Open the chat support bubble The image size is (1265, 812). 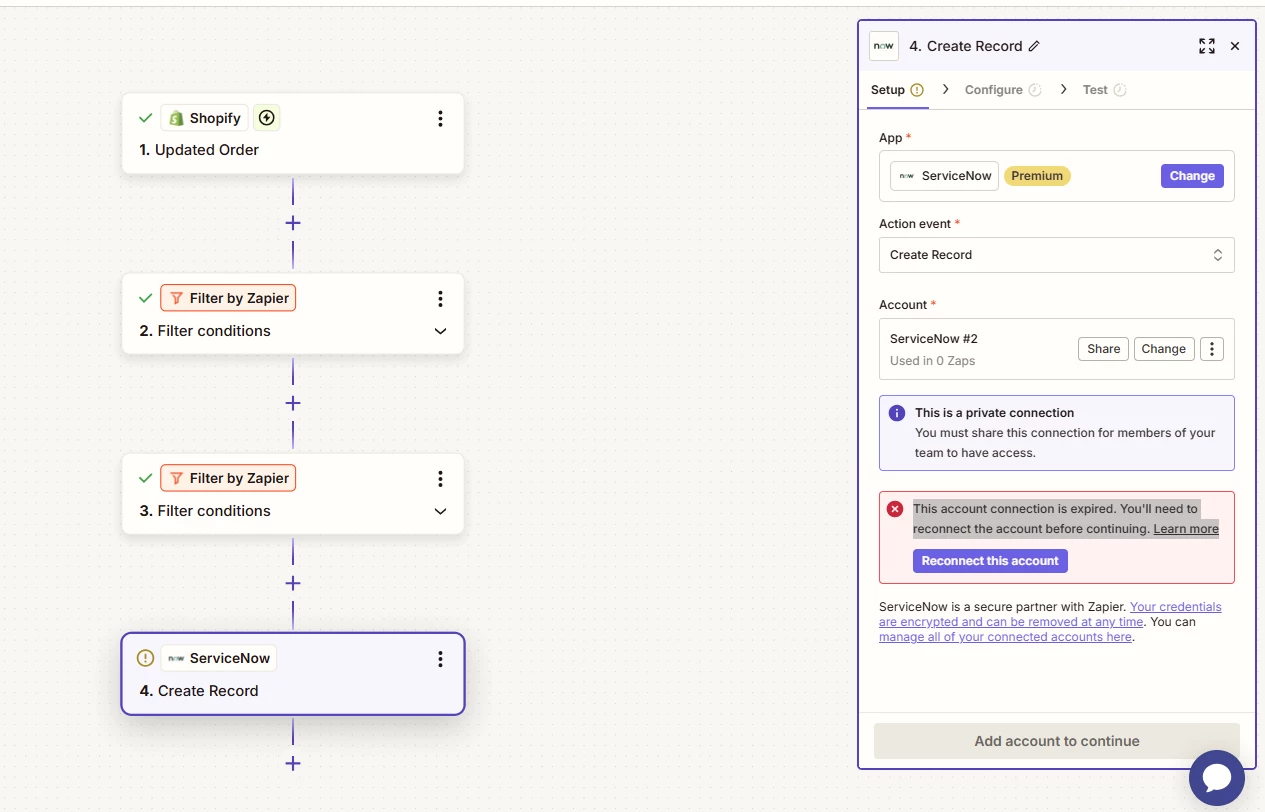click(1217, 778)
